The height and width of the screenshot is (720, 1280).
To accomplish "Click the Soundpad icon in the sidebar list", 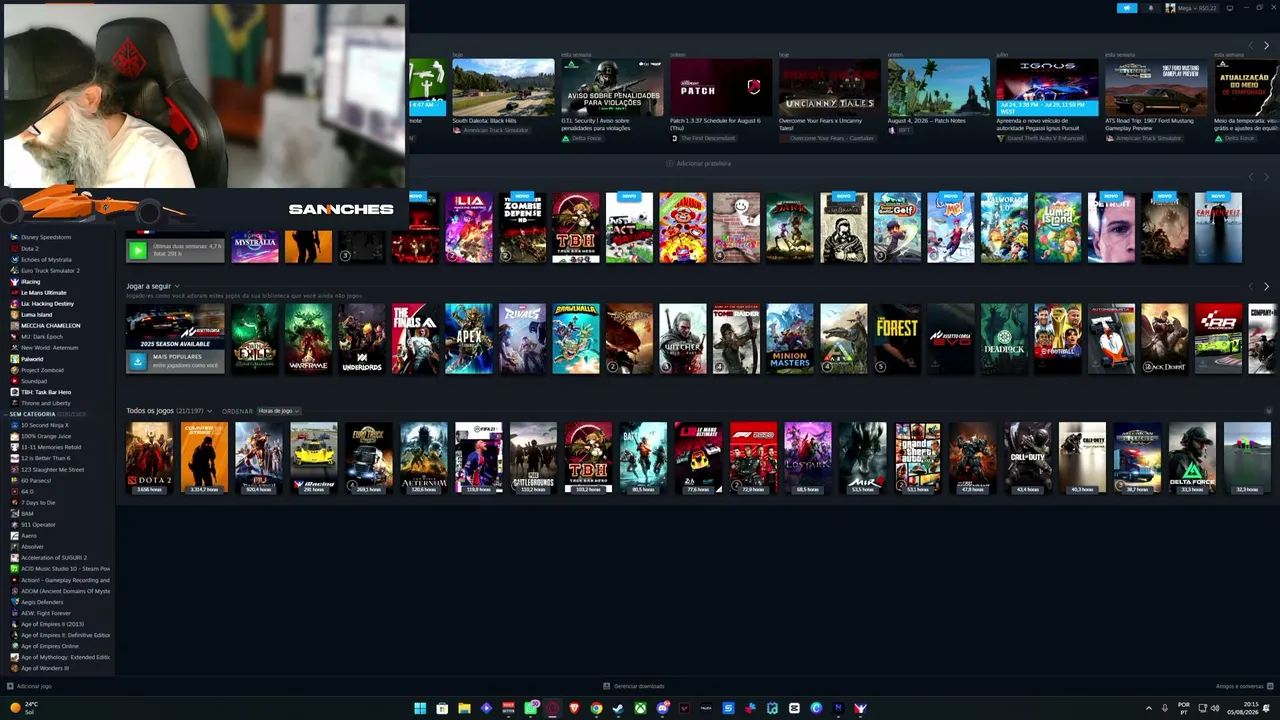I will tap(14, 381).
